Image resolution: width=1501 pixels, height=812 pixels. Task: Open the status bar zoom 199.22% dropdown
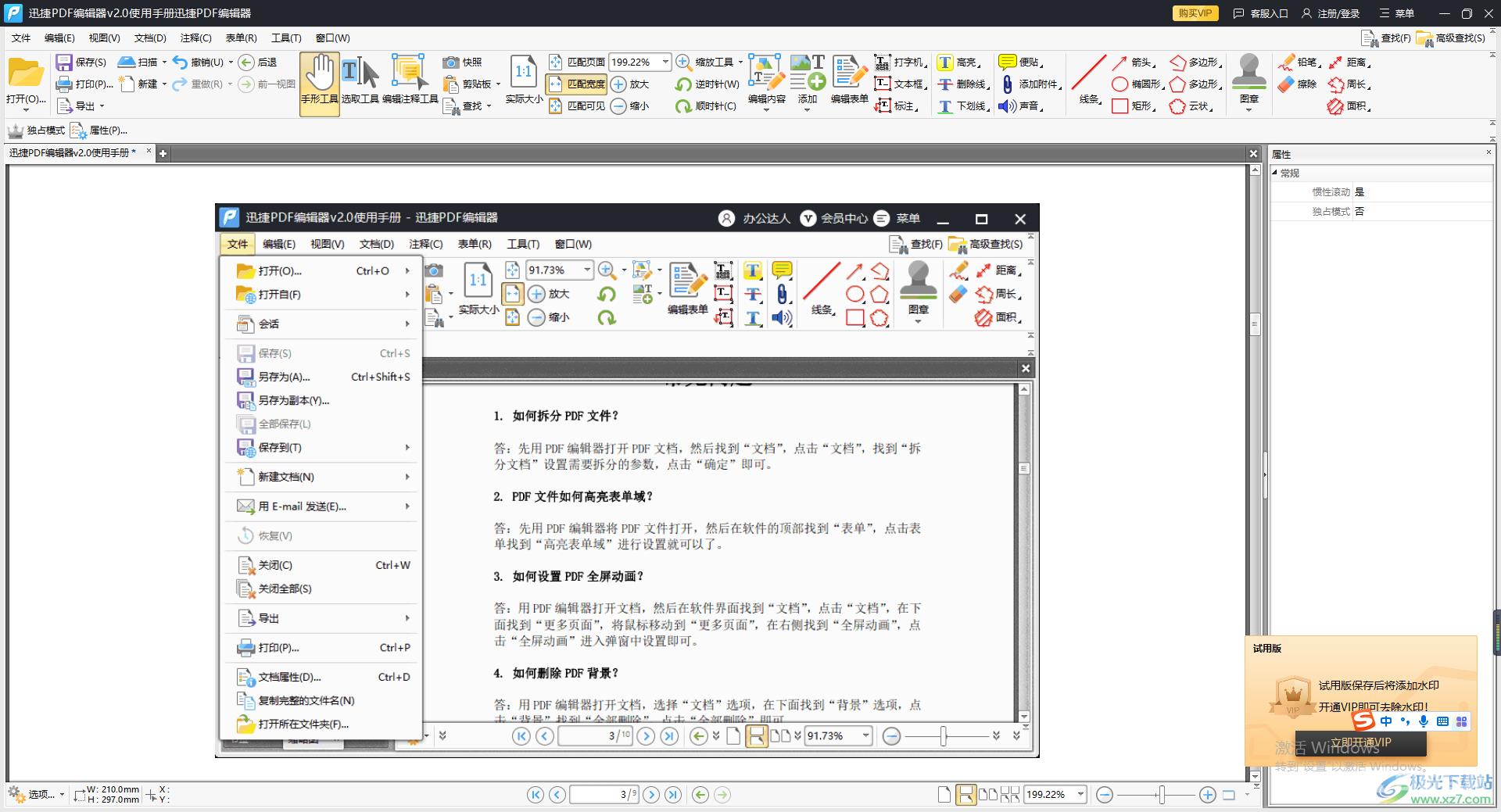(x=1080, y=794)
